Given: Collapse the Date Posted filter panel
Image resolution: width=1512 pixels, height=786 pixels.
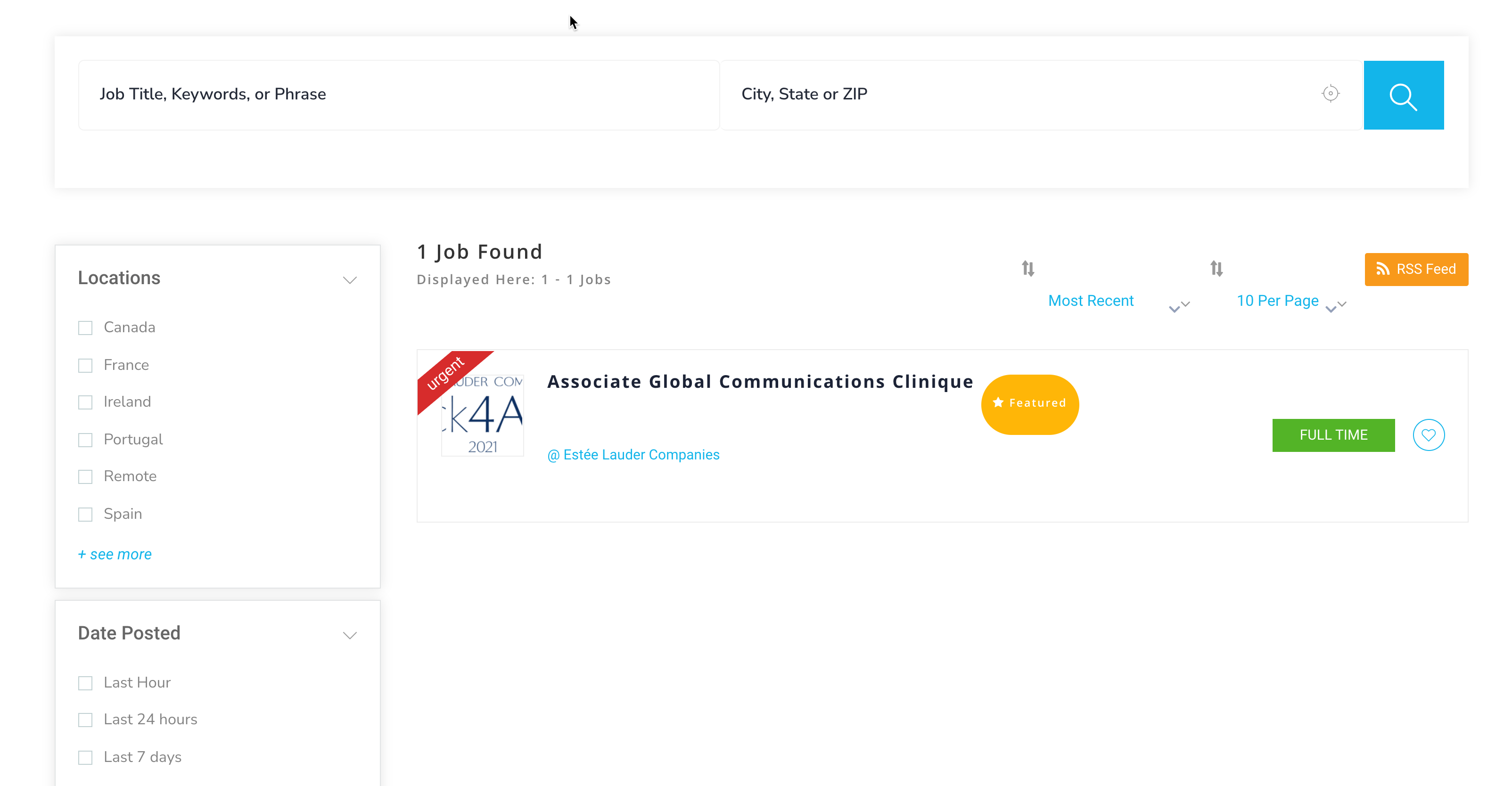Looking at the screenshot, I should [x=350, y=635].
